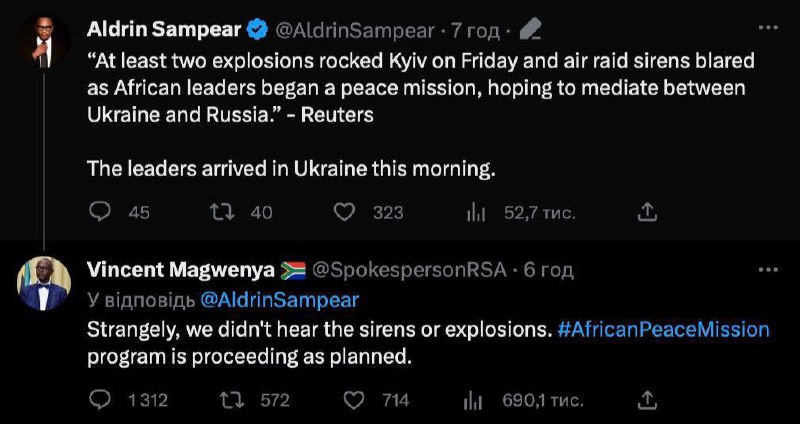The image size is (800, 424).
Task: Share Aldrin Sampear's tweet
Action: pyautogui.click(x=647, y=211)
